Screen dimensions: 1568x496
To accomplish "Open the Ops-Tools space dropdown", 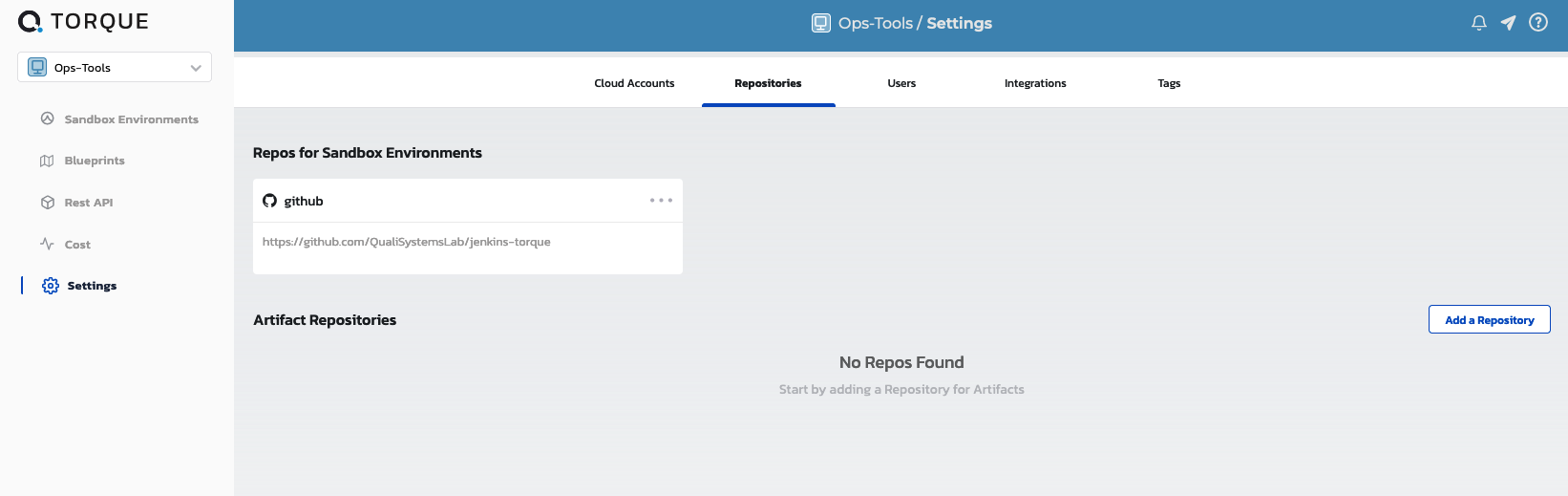I will pyautogui.click(x=115, y=68).
